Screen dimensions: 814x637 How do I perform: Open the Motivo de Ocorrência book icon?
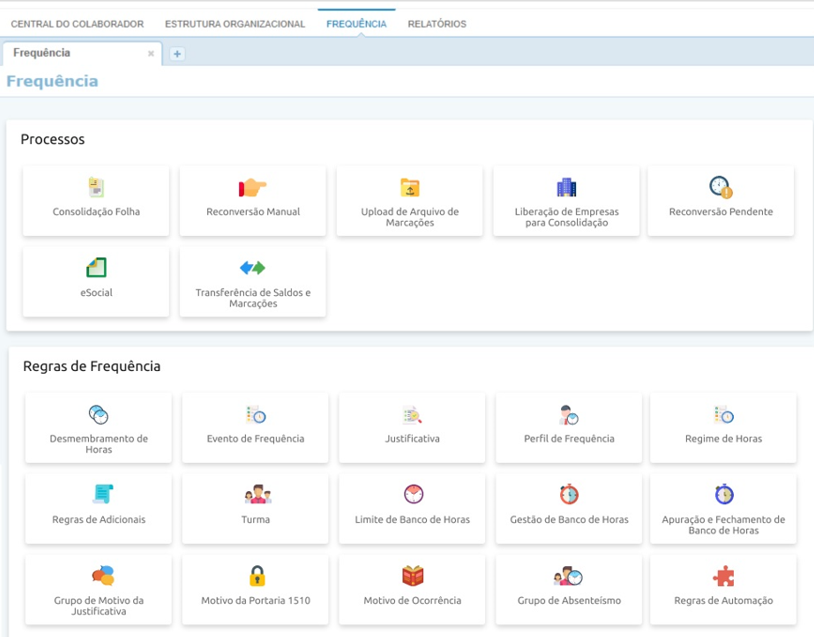click(412, 576)
